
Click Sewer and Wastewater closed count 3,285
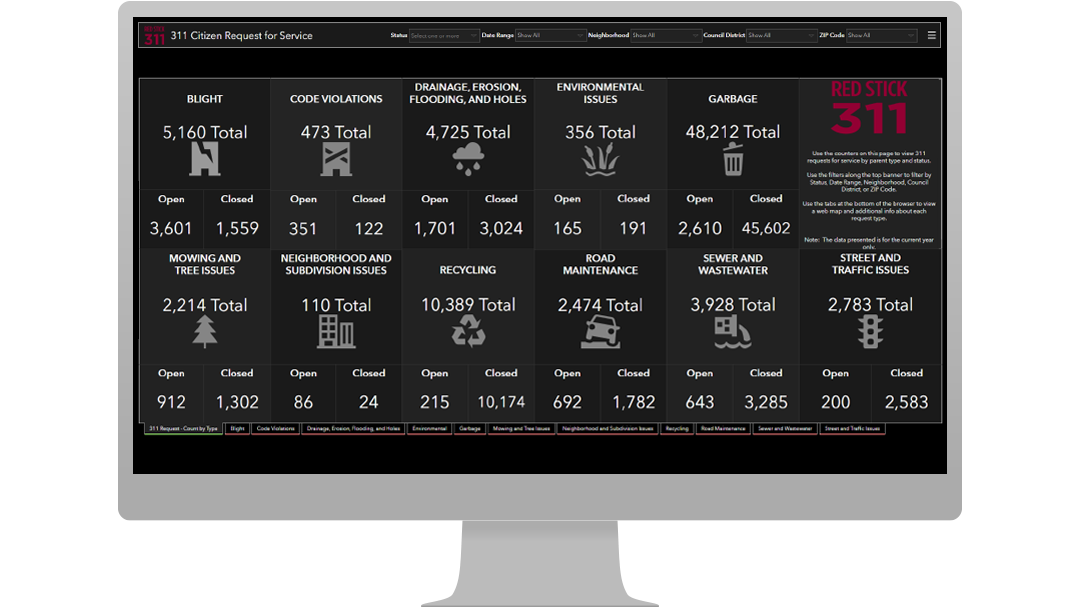[x=766, y=402]
